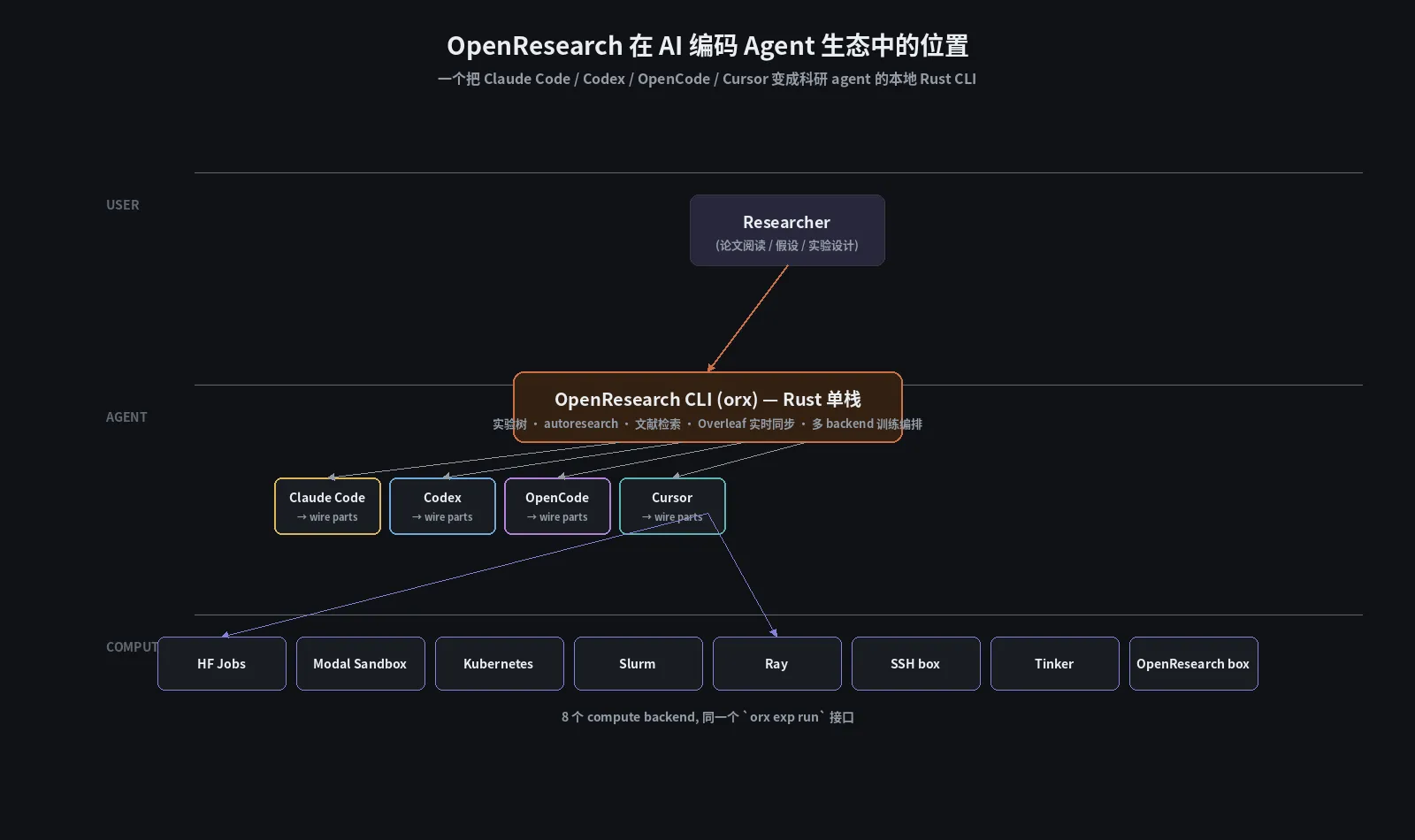
Task: Click the orx feature list with autoresearch
Action: click(707, 424)
